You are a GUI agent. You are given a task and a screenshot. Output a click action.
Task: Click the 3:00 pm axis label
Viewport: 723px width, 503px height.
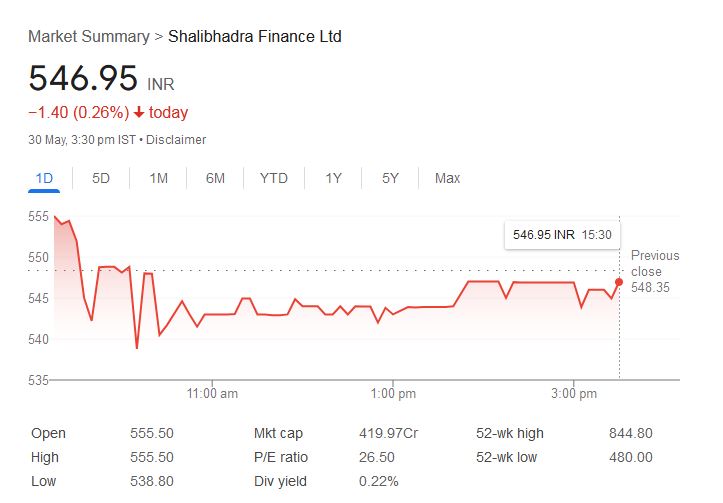coord(573,394)
